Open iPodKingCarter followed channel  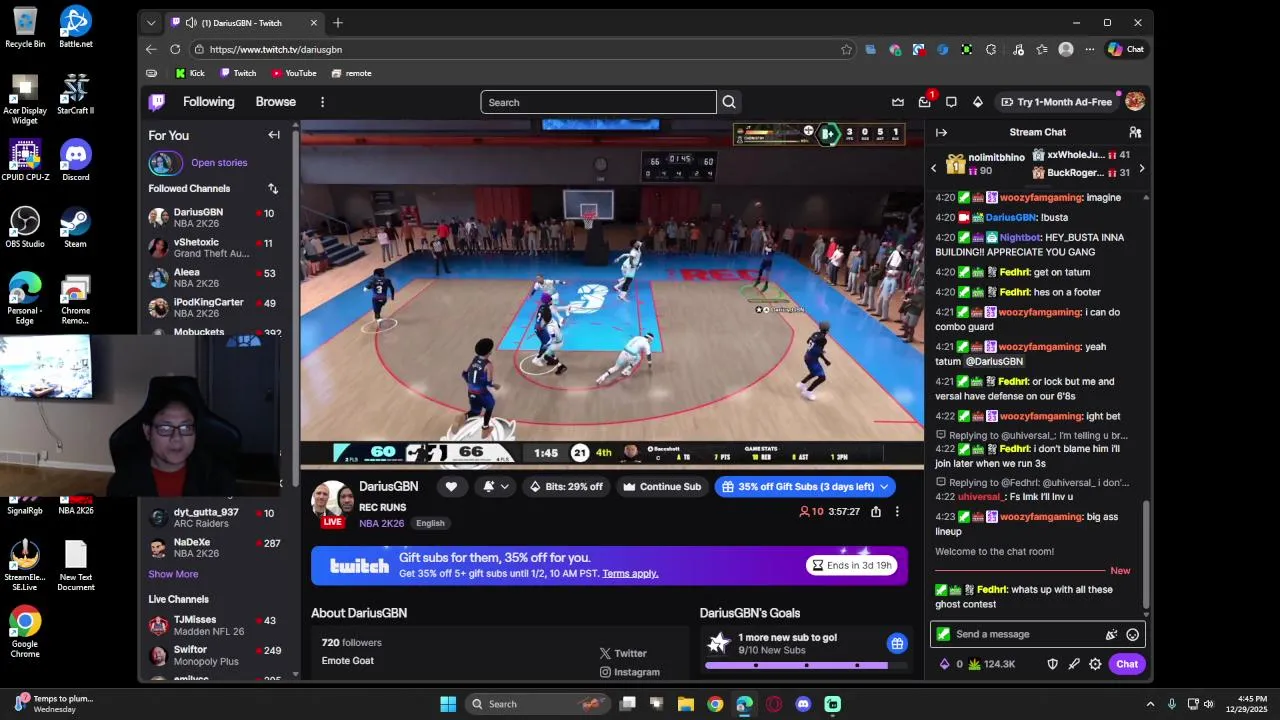tap(214, 307)
